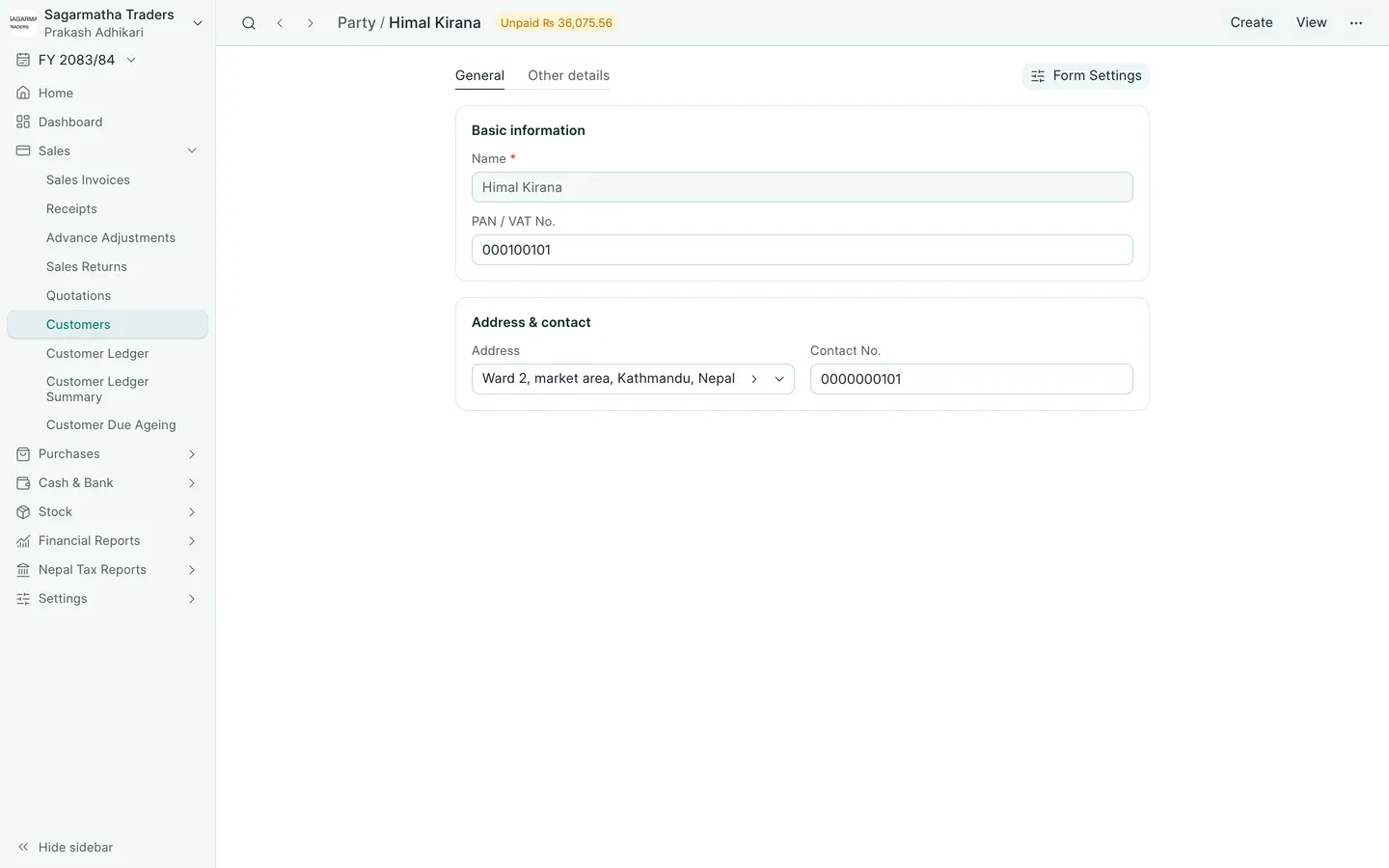Viewport: 1389px width, 868px height.
Task: Click the Settings sliders icon in sidebar
Action: click(23, 599)
